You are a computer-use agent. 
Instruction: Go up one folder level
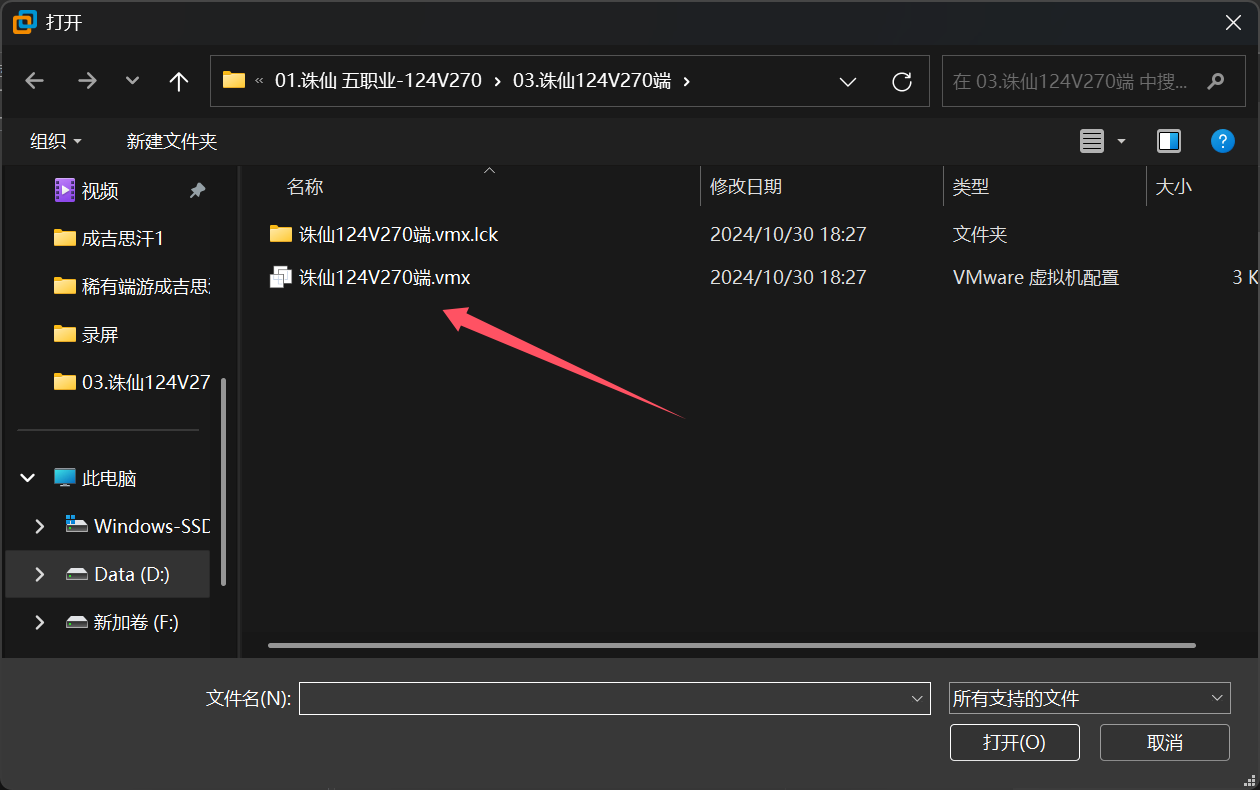[178, 81]
